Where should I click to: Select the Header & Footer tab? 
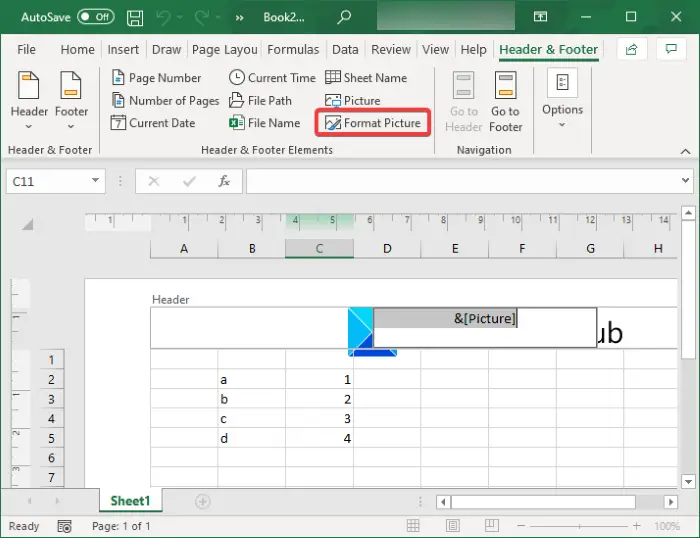click(x=548, y=49)
